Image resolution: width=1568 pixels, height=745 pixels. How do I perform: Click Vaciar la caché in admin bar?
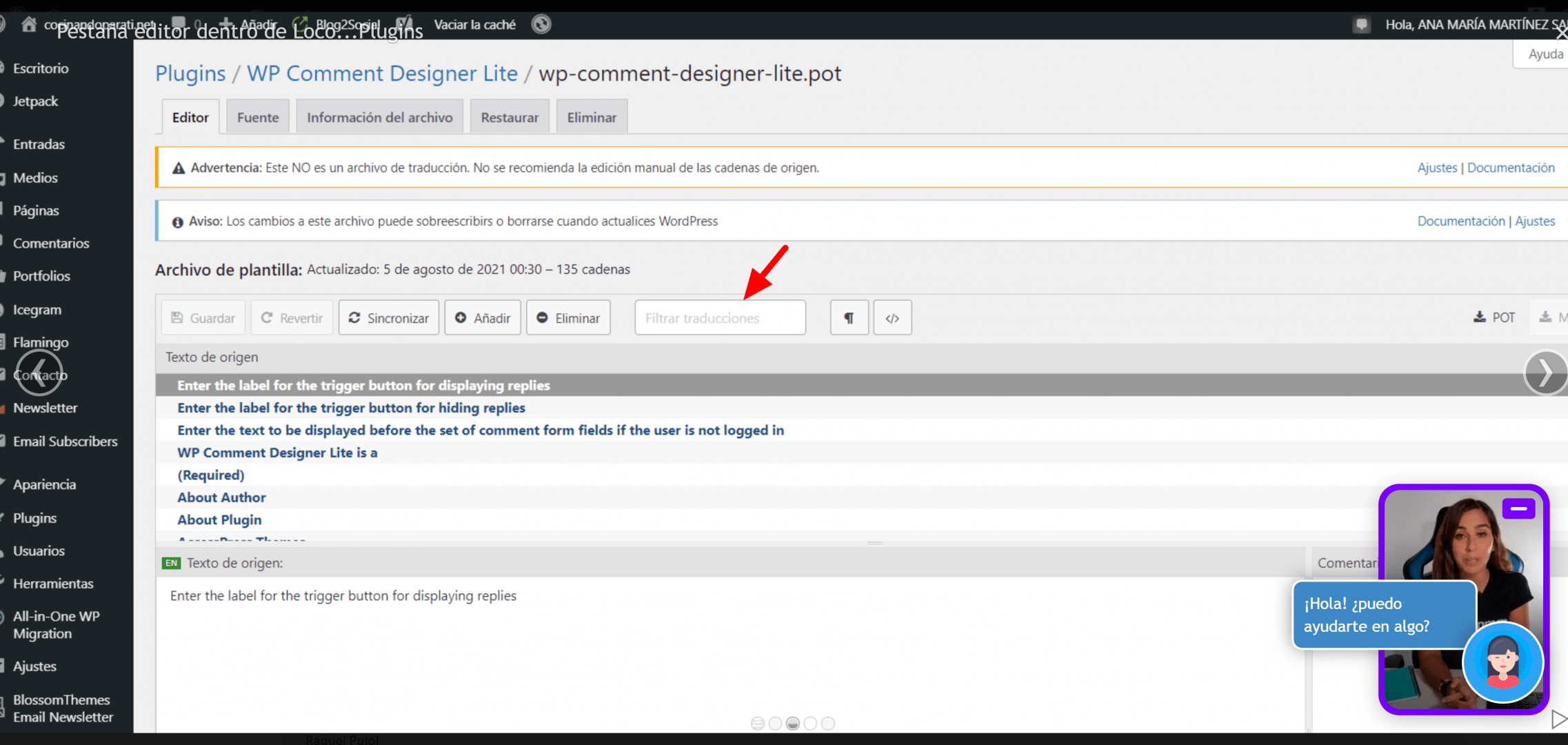coord(474,24)
